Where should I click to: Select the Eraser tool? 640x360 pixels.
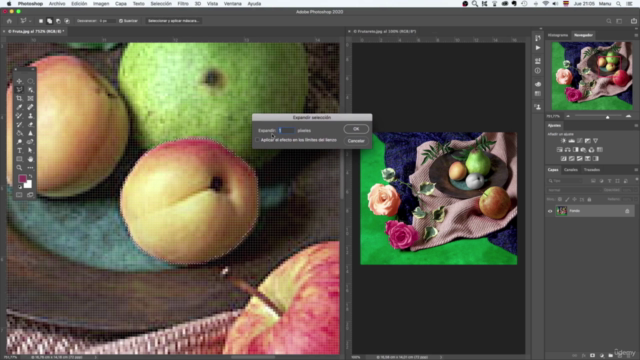[30, 124]
